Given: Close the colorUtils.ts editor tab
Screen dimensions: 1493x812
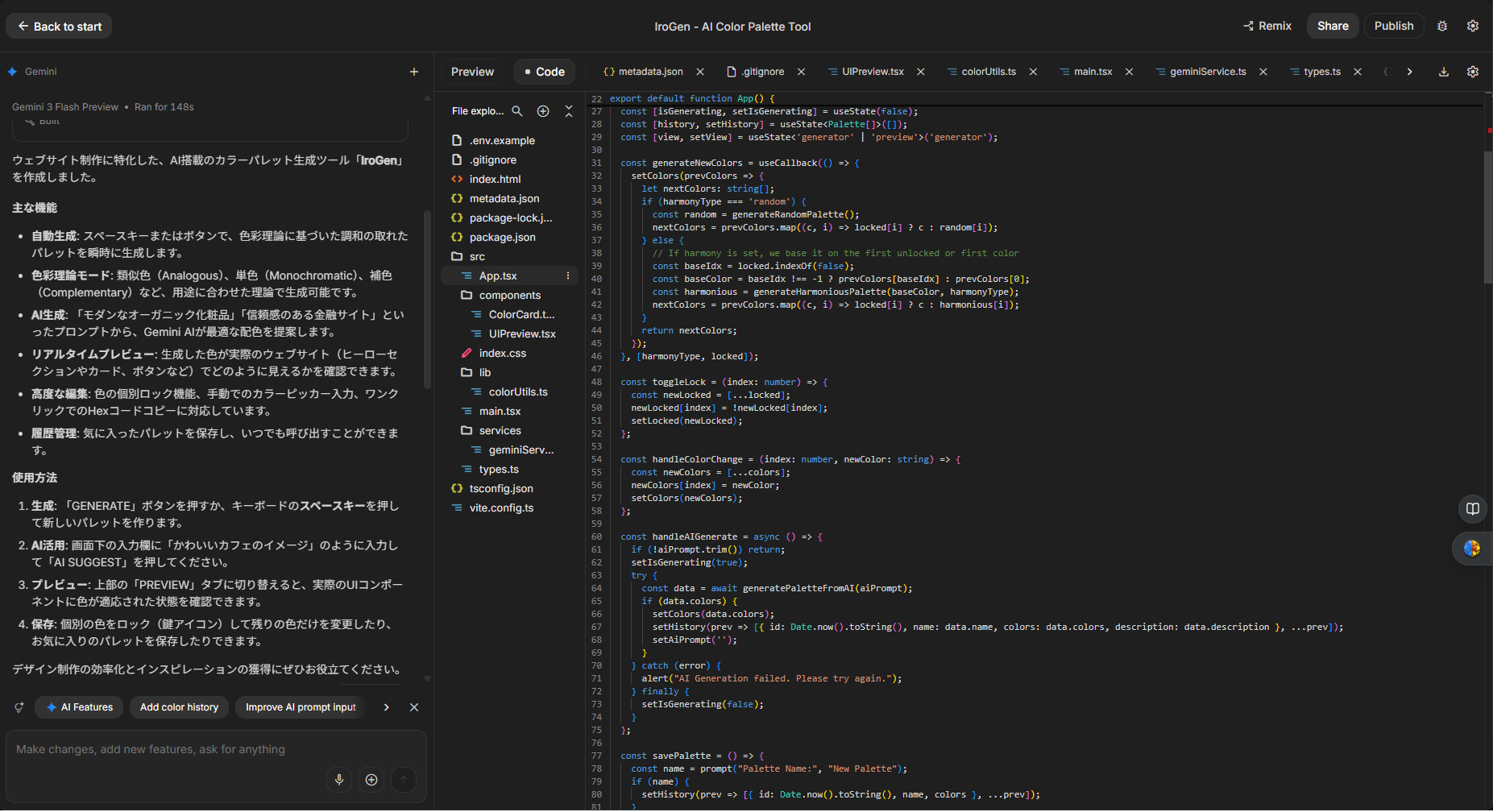Looking at the screenshot, I should click(x=1033, y=72).
